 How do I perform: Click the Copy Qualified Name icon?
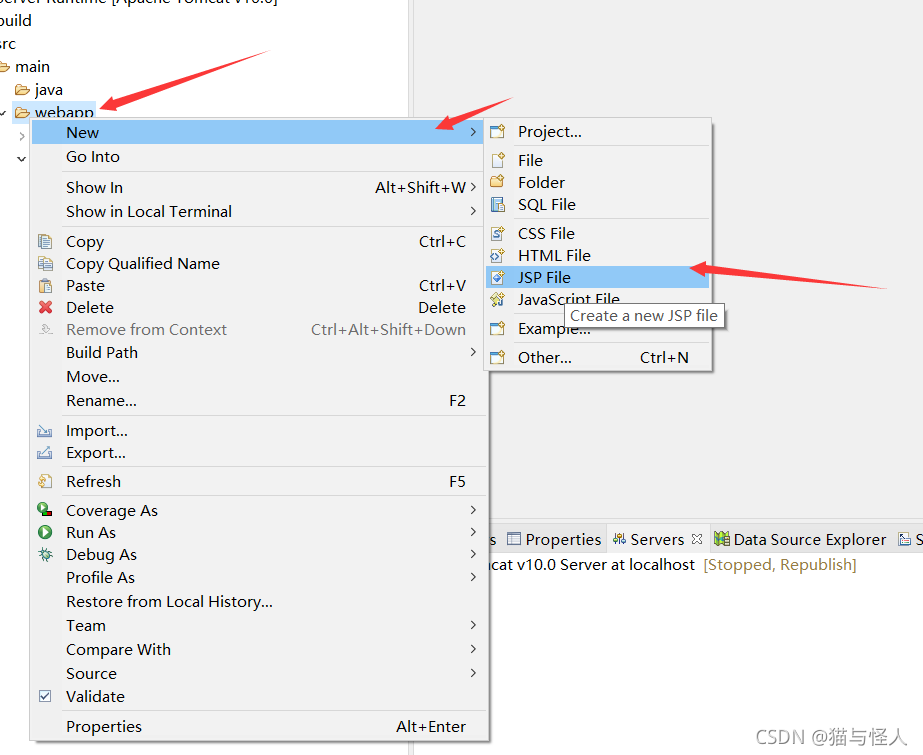pos(45,263)
